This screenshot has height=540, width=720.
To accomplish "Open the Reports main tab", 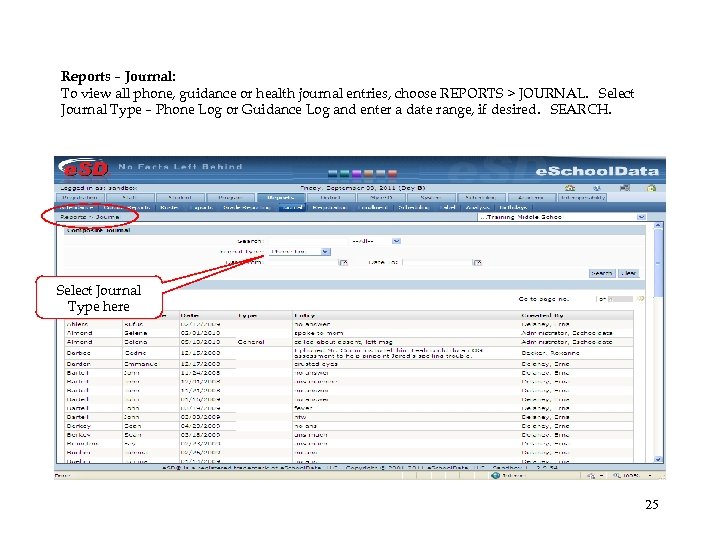I will click(280, 197).
